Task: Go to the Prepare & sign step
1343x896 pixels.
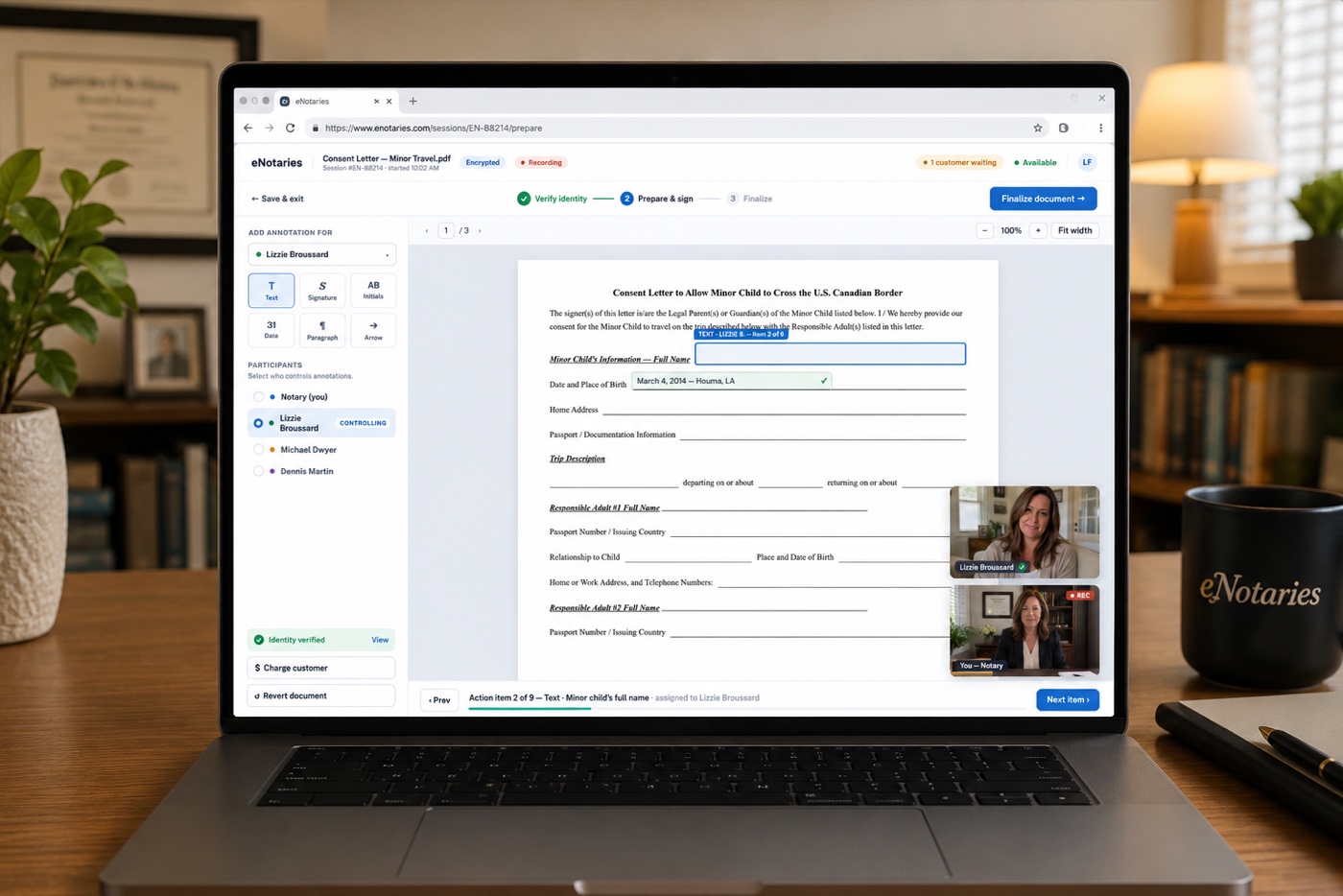Action: (657, 199)
